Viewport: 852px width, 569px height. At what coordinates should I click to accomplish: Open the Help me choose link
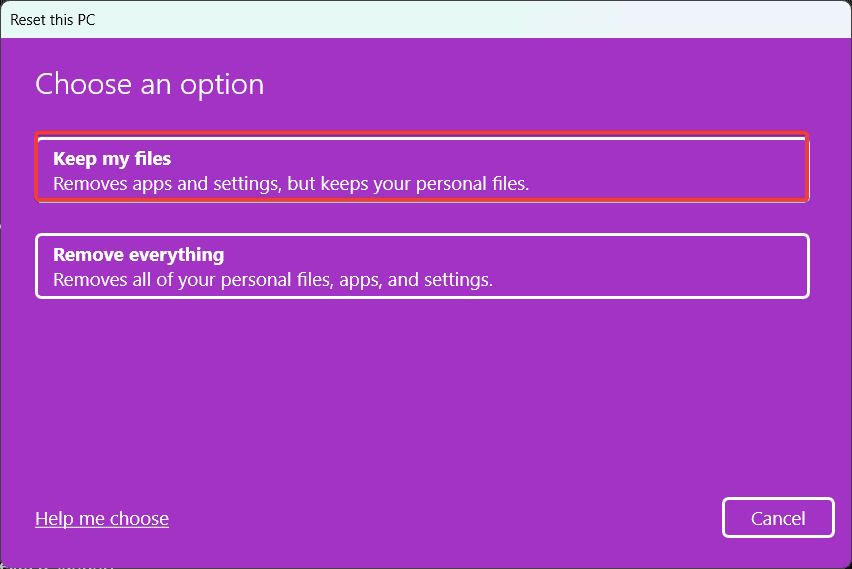pyautogui.click(x=102, y=518)
